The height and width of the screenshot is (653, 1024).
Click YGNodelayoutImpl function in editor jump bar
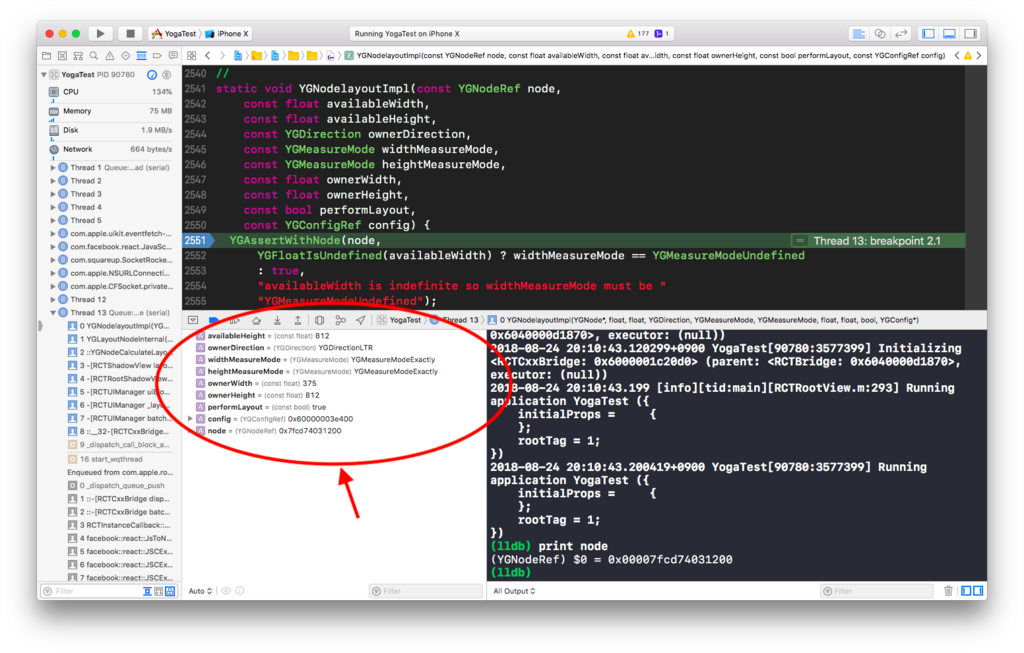click(645, 56)
